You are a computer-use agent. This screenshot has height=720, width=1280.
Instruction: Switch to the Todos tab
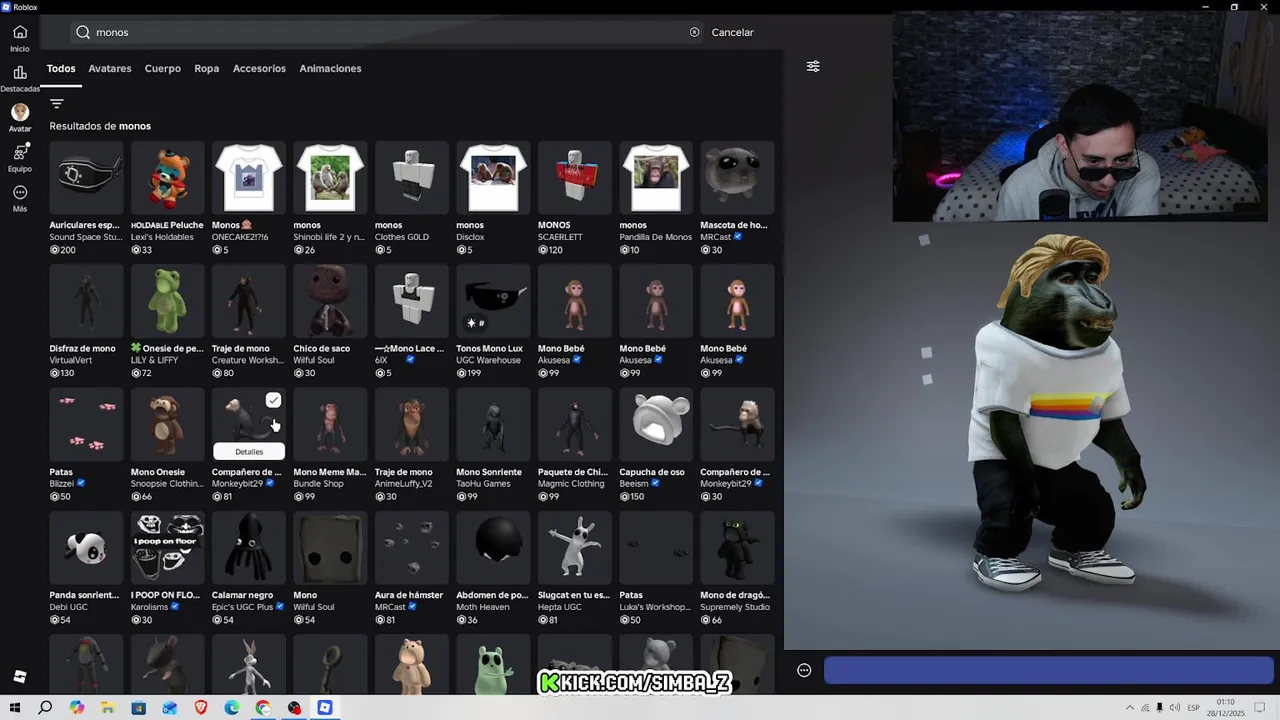(61, 69)
